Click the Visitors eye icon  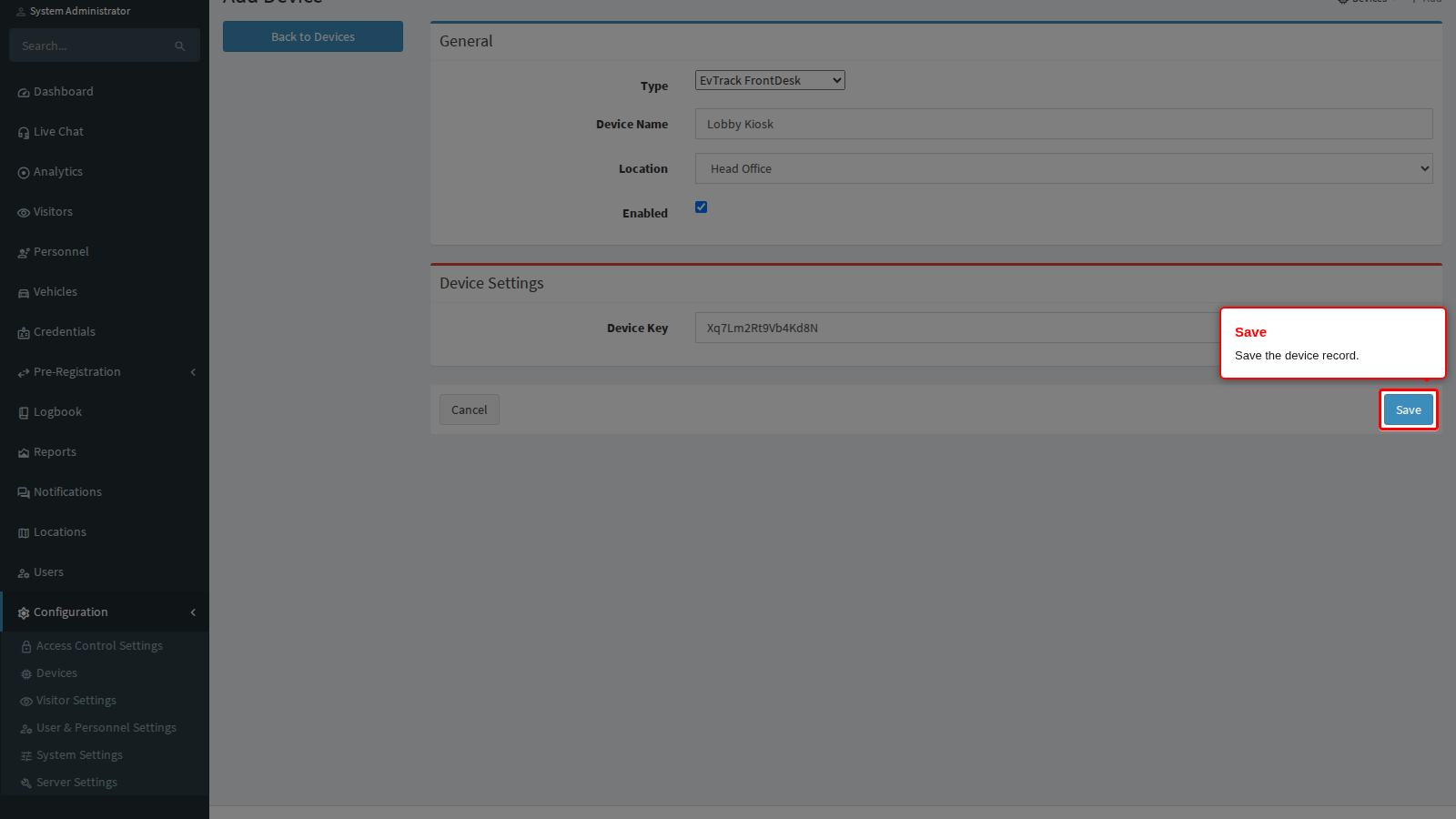[24, 213]
